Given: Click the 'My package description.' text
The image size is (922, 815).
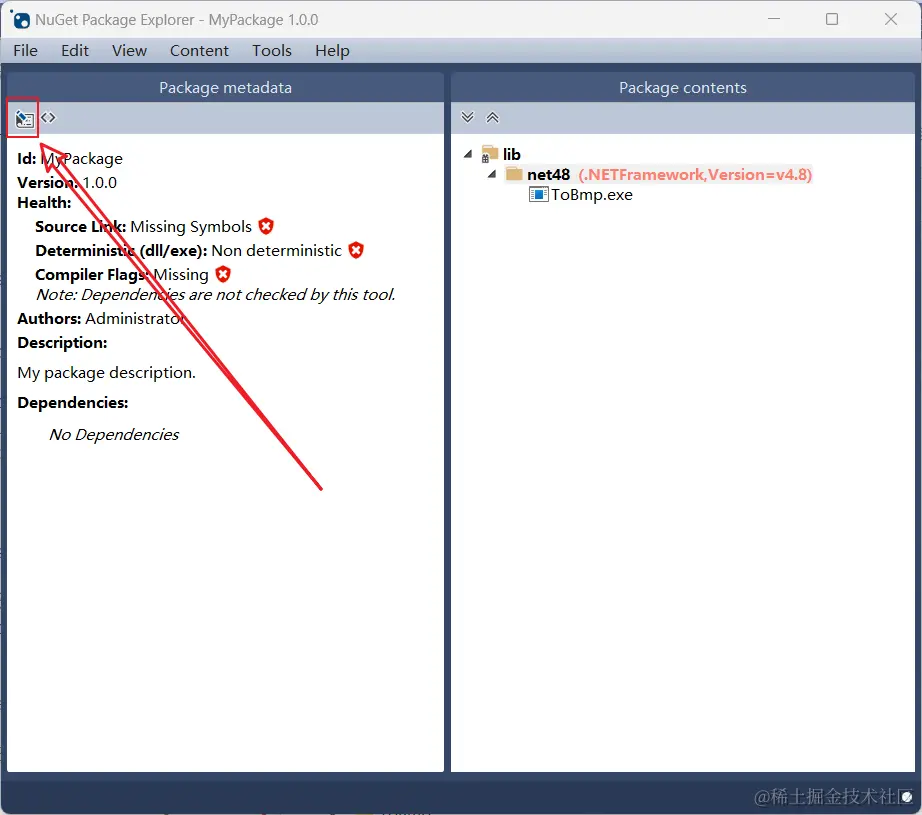Looking at the screenshot, I should pyautogui.click(x=106, y=373).
